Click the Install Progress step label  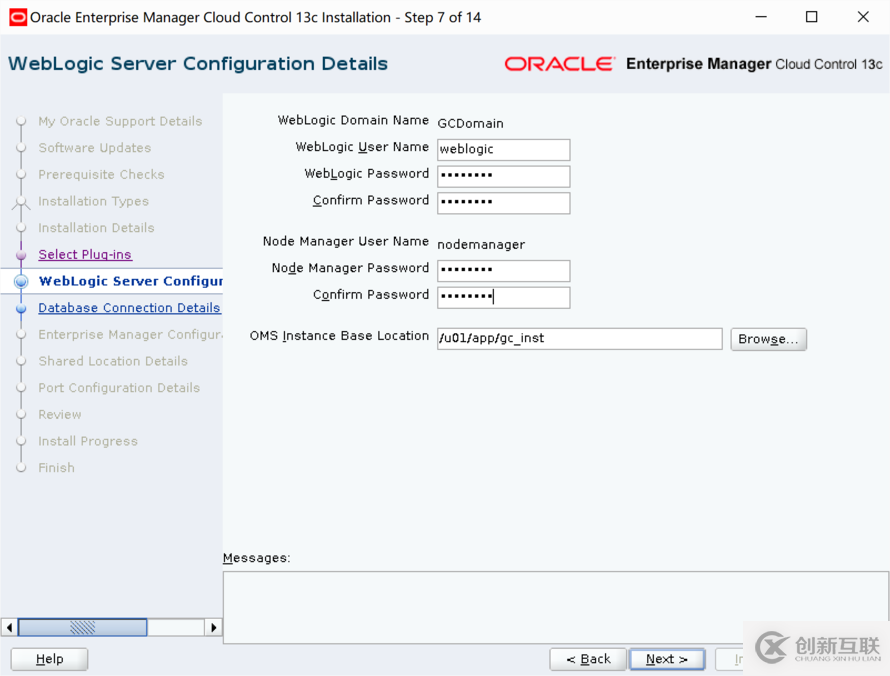[x=88, y=442]
